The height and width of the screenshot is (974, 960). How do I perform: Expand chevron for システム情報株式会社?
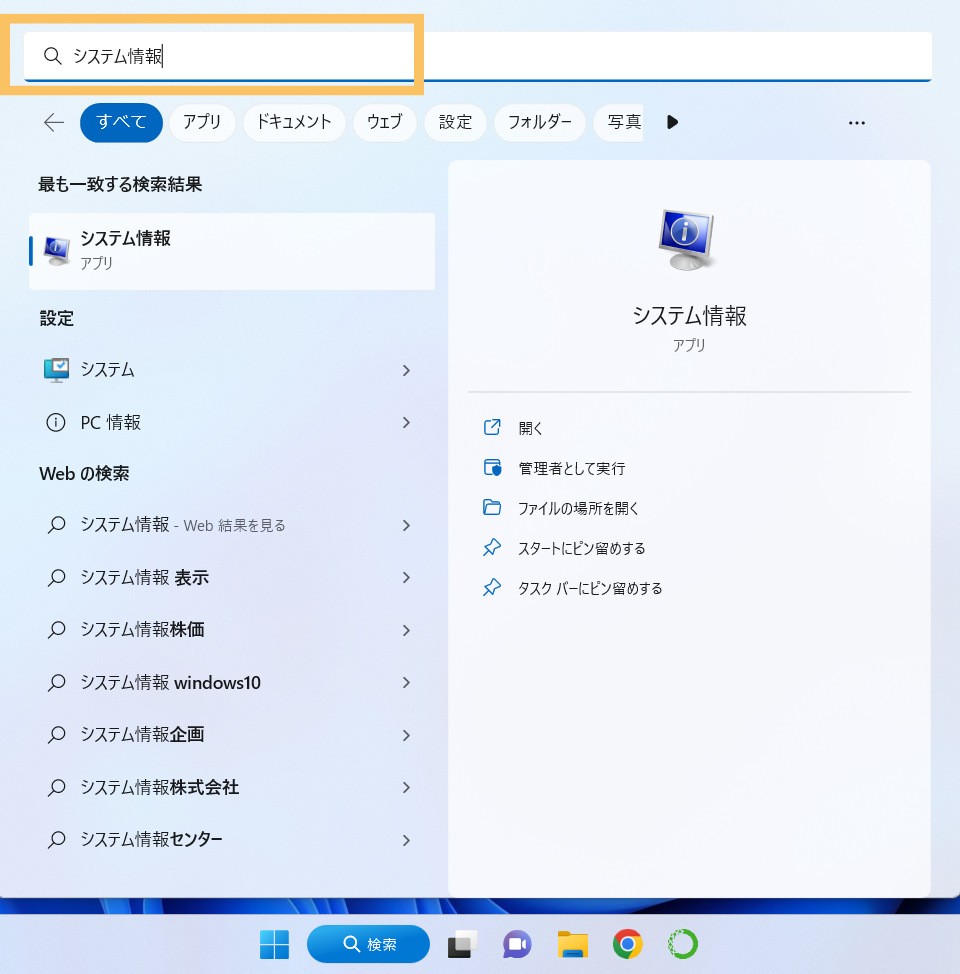(x=406, y=788)
